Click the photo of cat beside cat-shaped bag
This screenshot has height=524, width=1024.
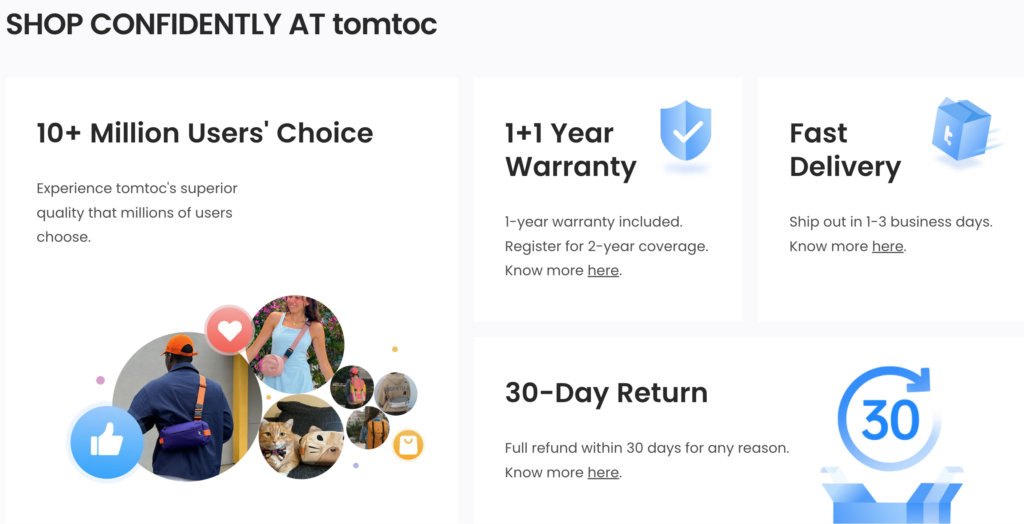tap(301, 436)
